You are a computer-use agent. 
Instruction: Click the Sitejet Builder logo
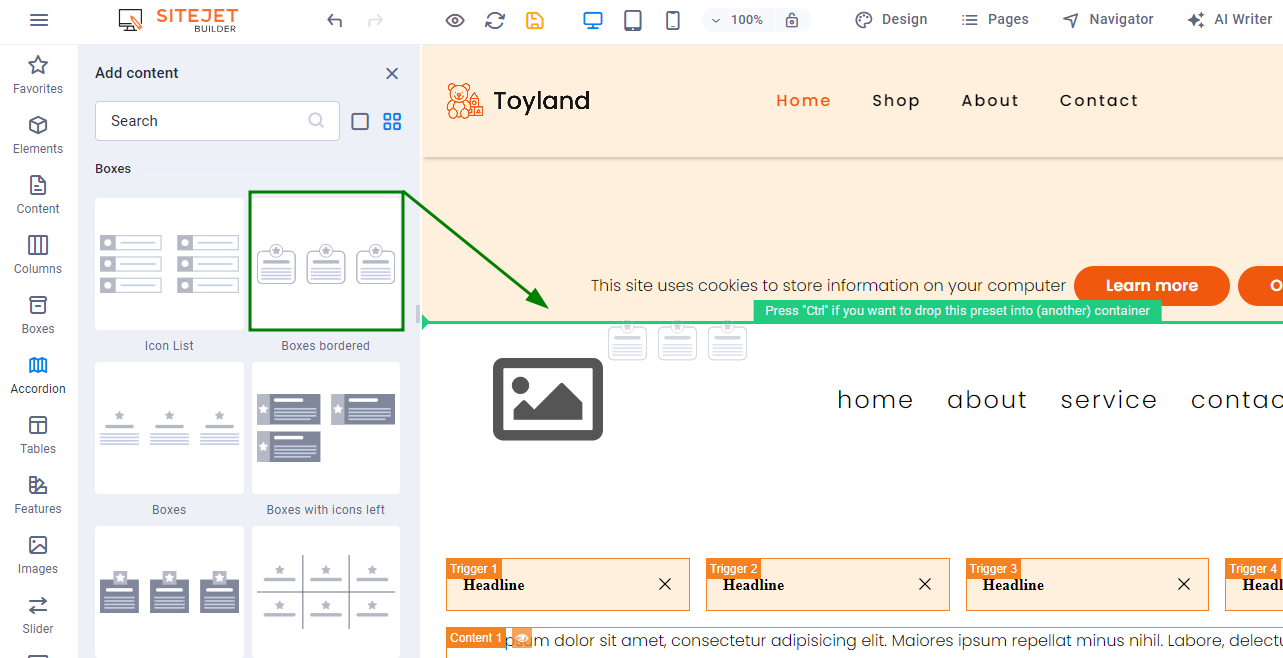[x=178, y=20]
